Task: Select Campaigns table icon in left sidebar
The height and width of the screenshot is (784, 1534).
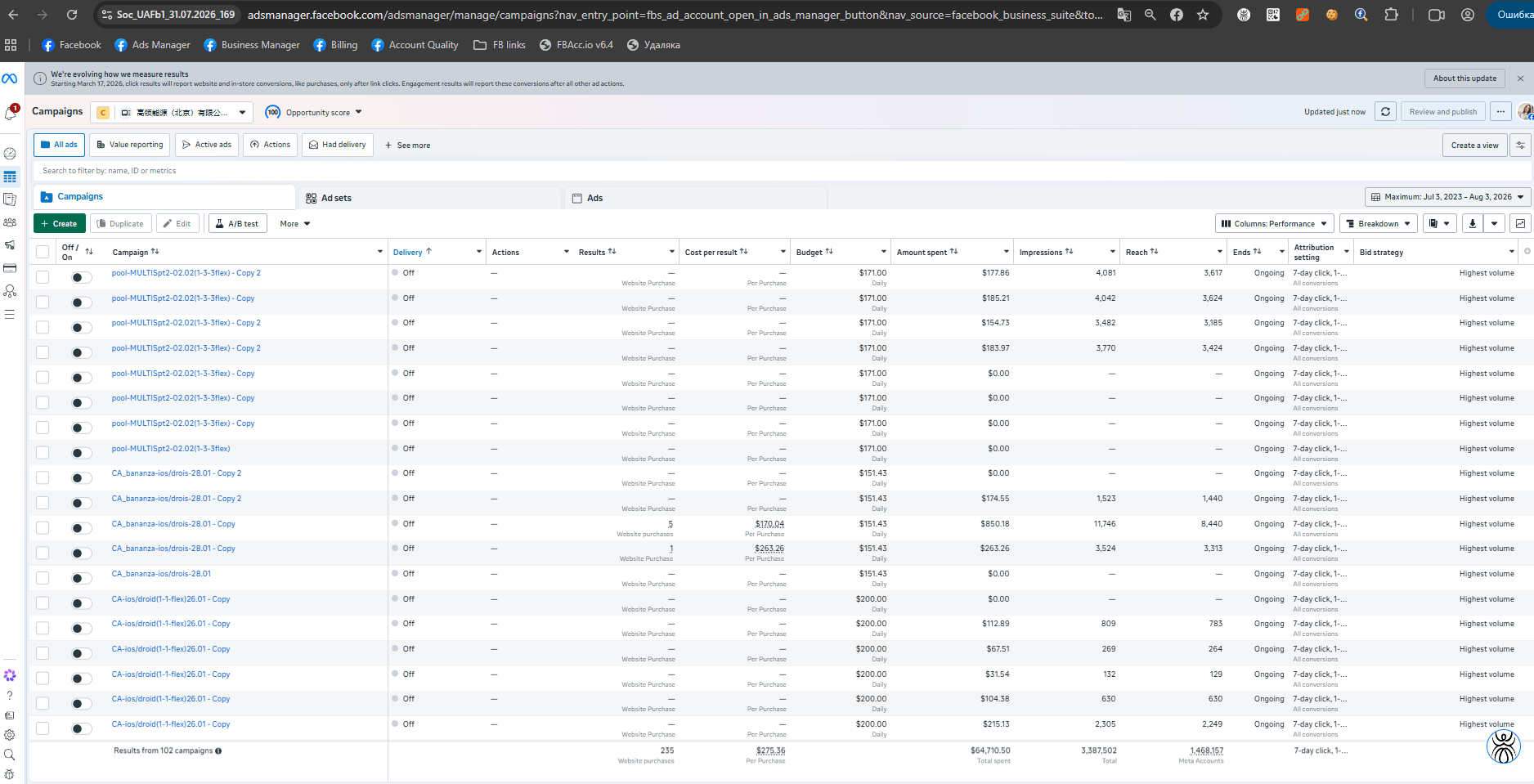Action: click(x=10, y=177)
